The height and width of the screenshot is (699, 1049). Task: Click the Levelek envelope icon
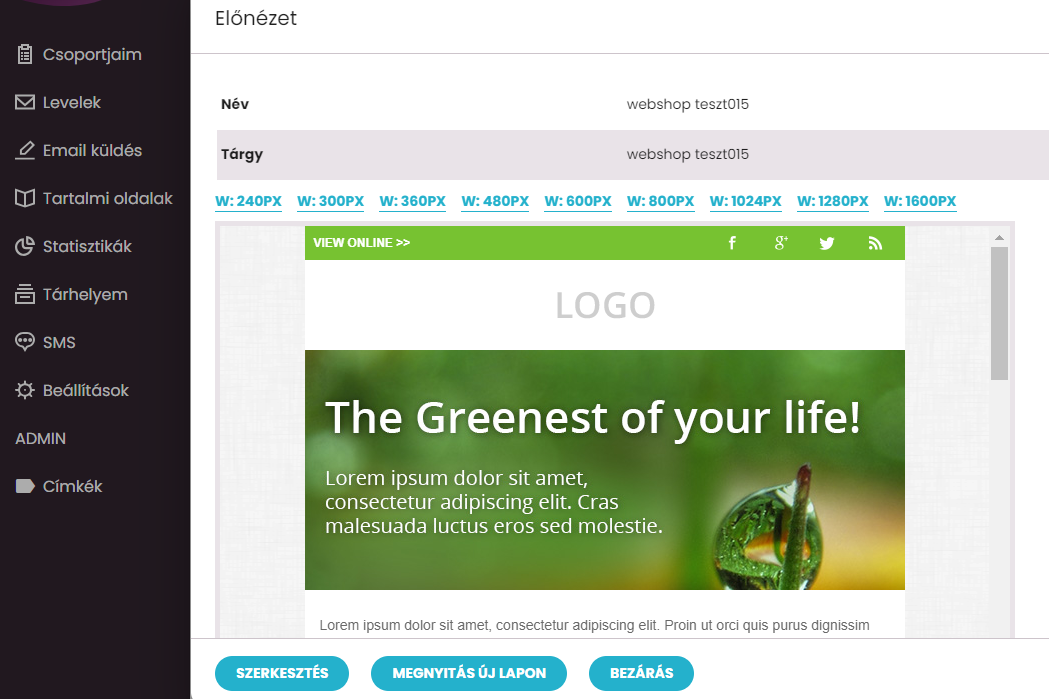25,102
